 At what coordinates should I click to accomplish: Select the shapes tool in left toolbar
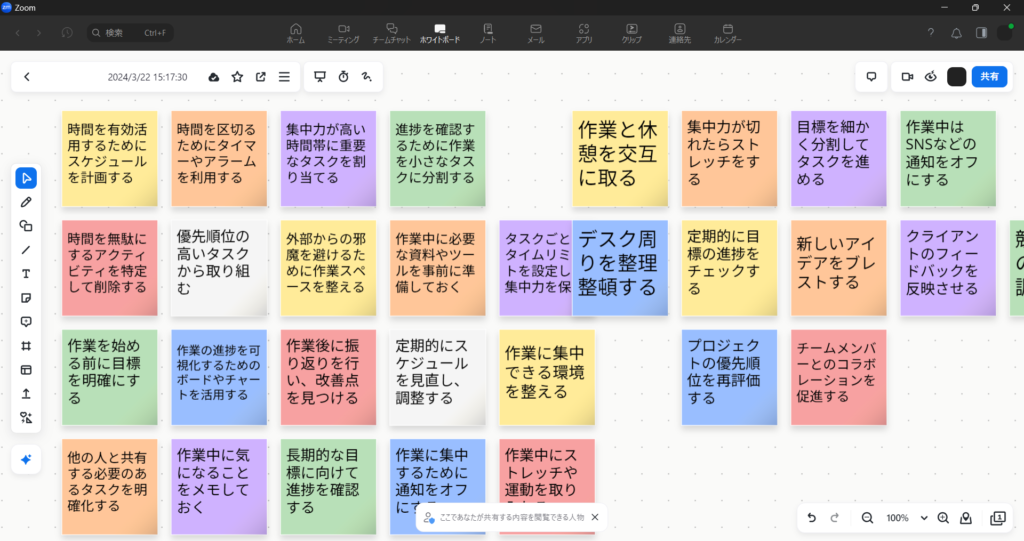tap(26, 226)
